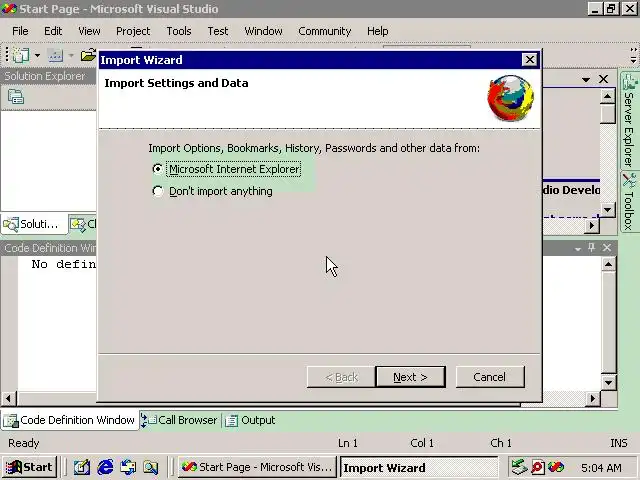The image size is (640, 480).
Task: Close the Start Page document tab
Action: point(603,79)
